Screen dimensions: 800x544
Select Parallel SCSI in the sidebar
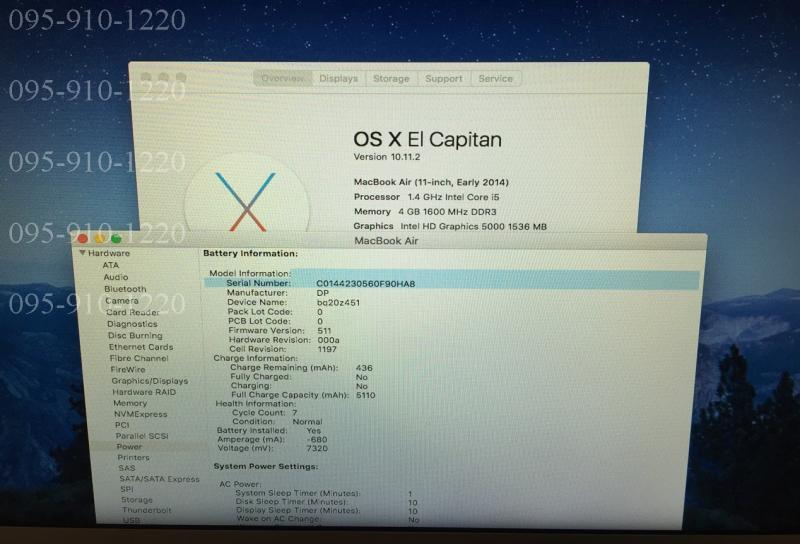[x=142, y=436]
